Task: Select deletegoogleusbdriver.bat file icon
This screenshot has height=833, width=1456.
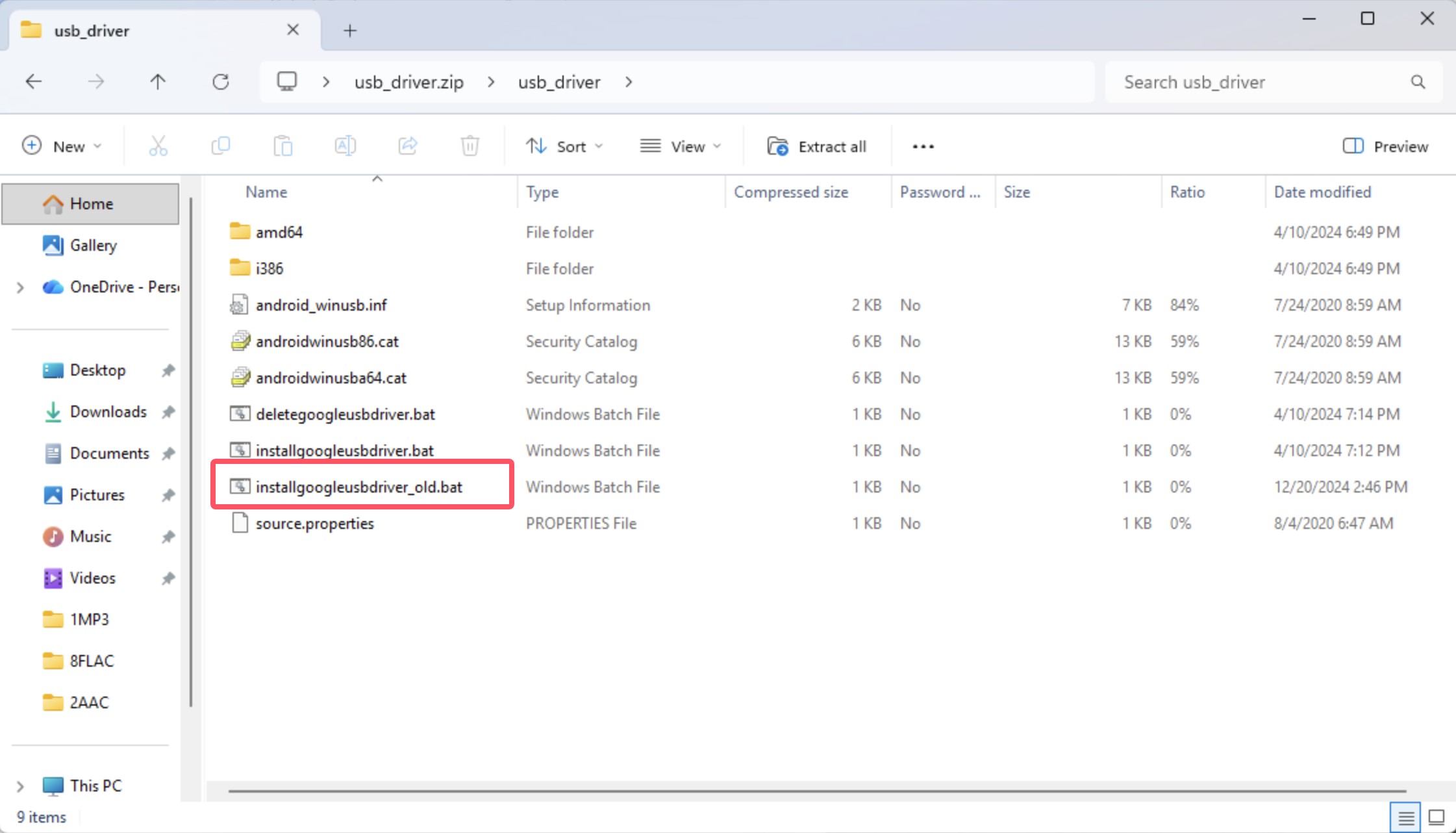Action: (x=240, y=414)
